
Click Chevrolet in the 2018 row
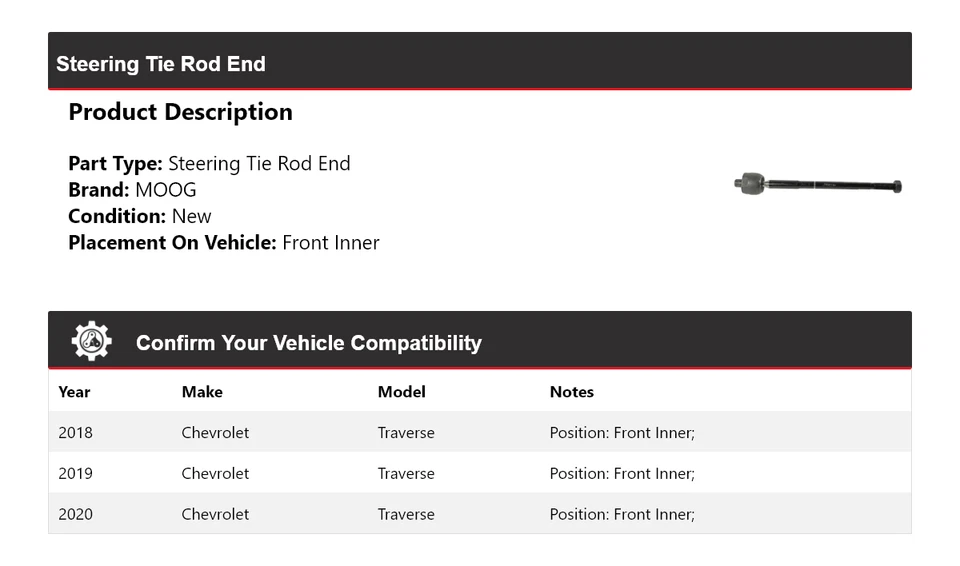pyautogui.click(x=215, y=433)
